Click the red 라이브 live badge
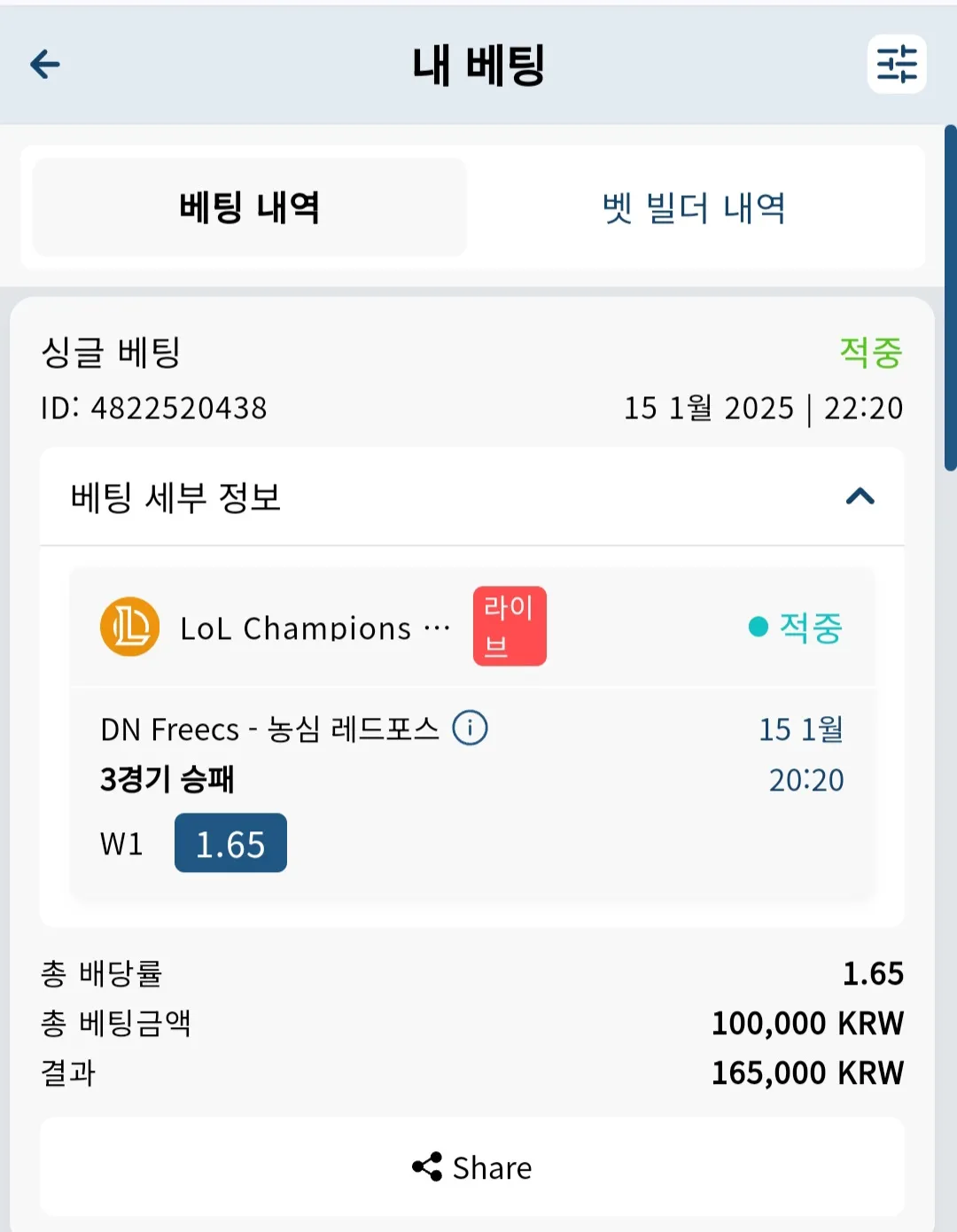 click(510, 626)
